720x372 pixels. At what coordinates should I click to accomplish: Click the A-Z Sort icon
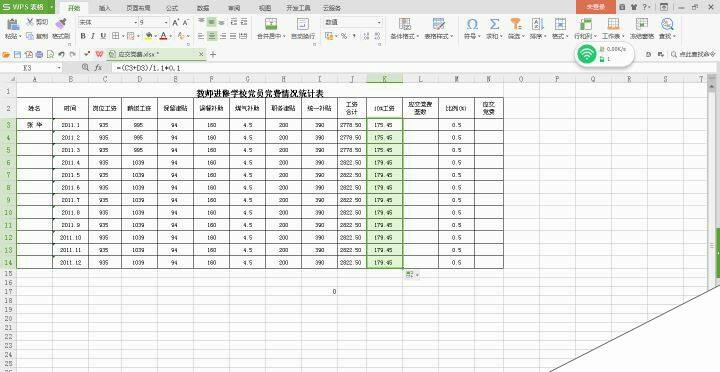coord(537,24)
